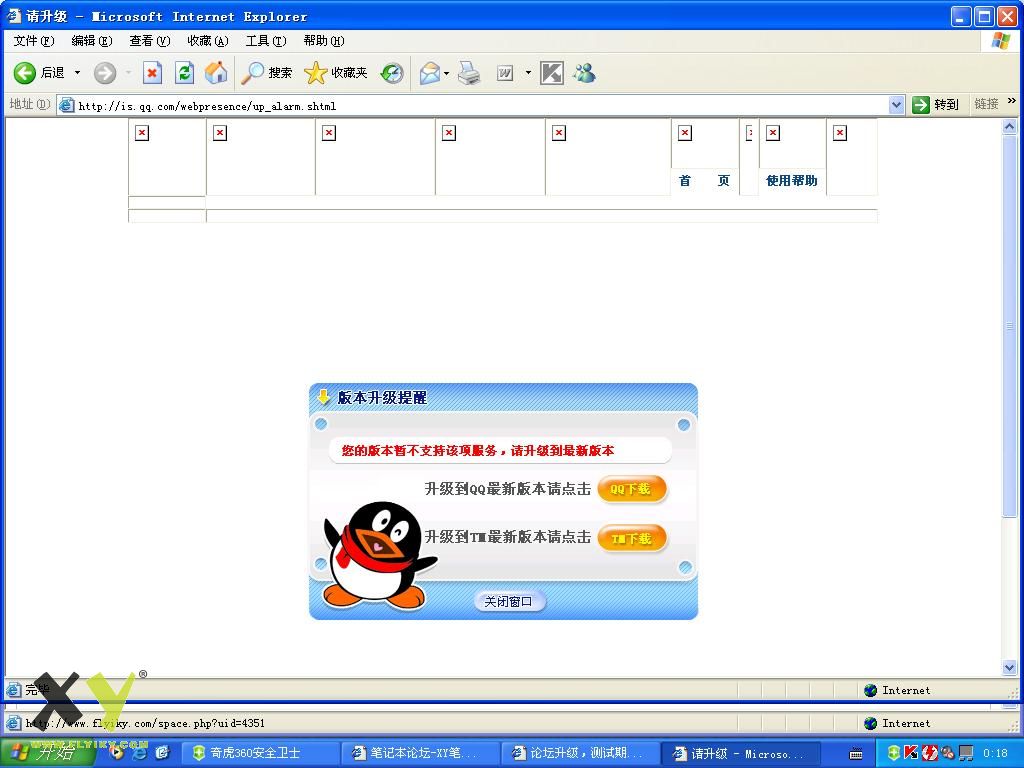This screenshot has height=768, width=1024.
Task: Open the Mail envelope icon
Action: (429, 72)
